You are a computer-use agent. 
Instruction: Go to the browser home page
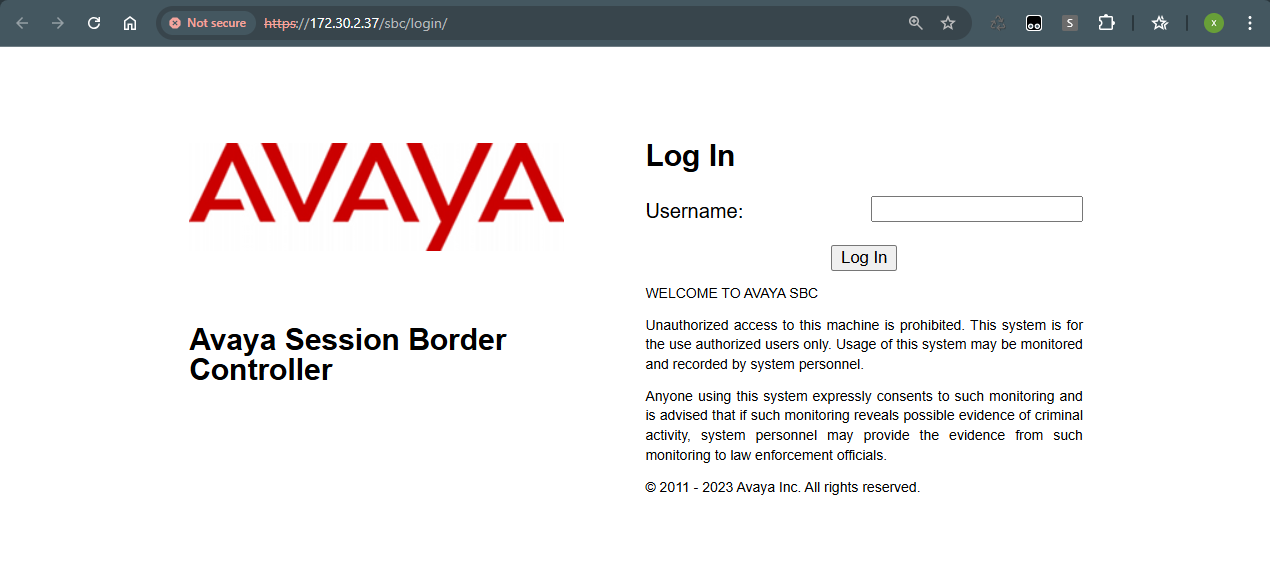click(130, 23)
